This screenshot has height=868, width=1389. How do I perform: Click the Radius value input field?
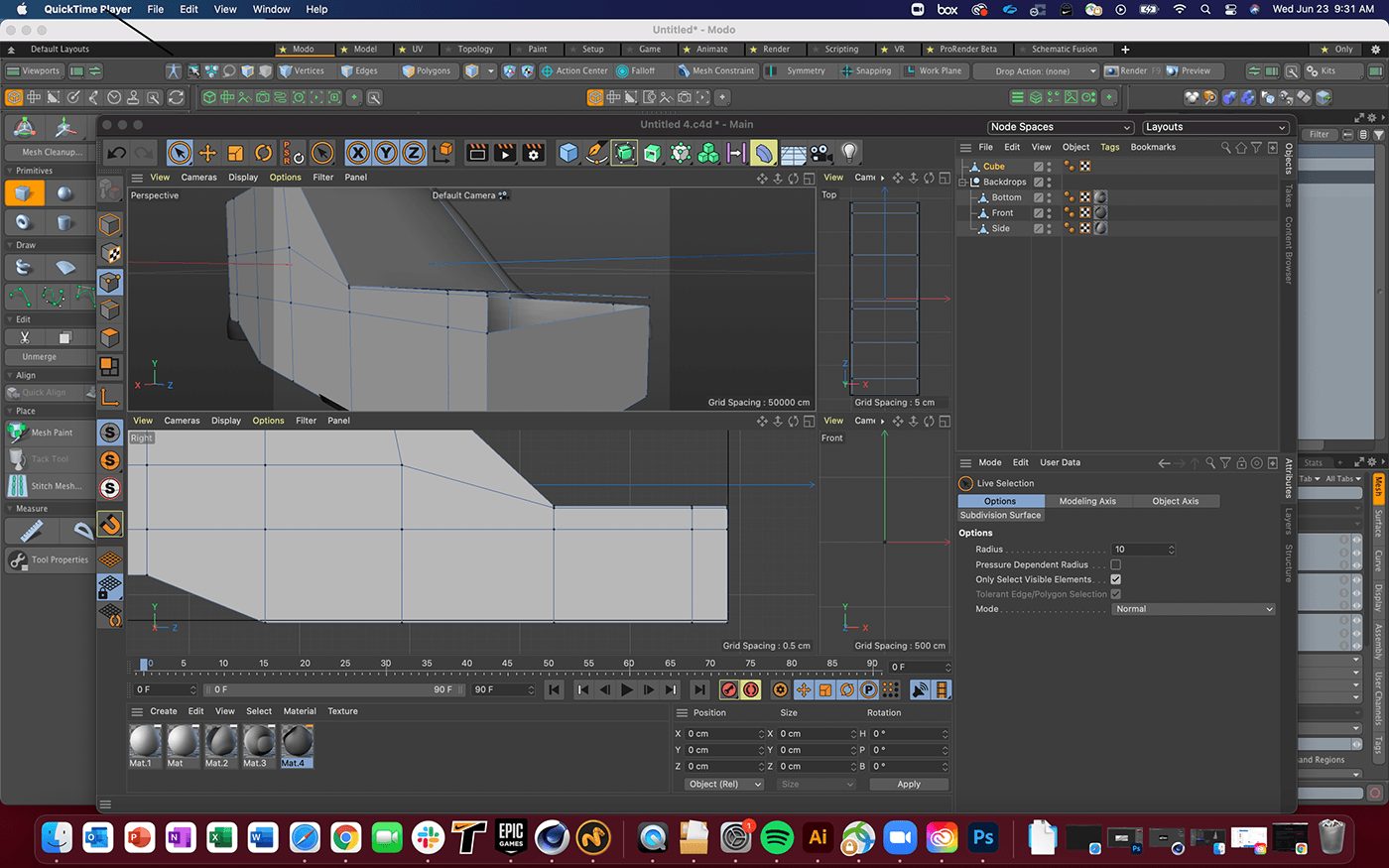point(1144,550)
